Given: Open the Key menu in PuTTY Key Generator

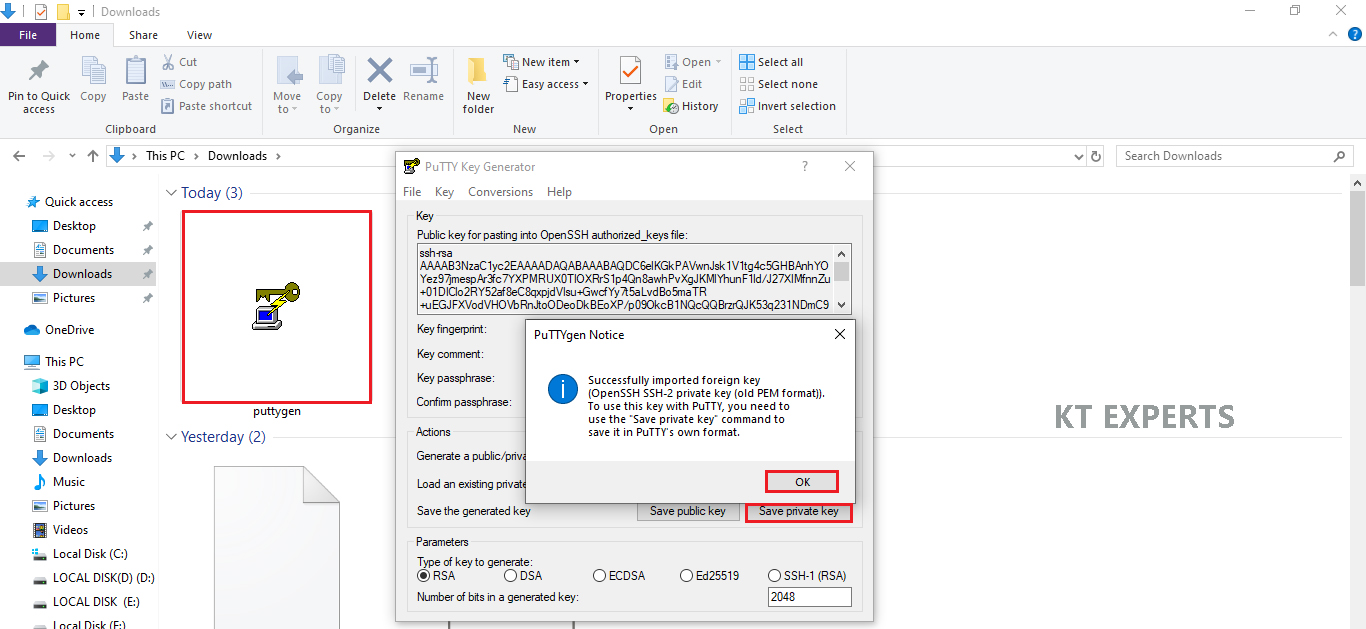Looking at the screenshot, I should pyautogui.click(x=444, y=192).
